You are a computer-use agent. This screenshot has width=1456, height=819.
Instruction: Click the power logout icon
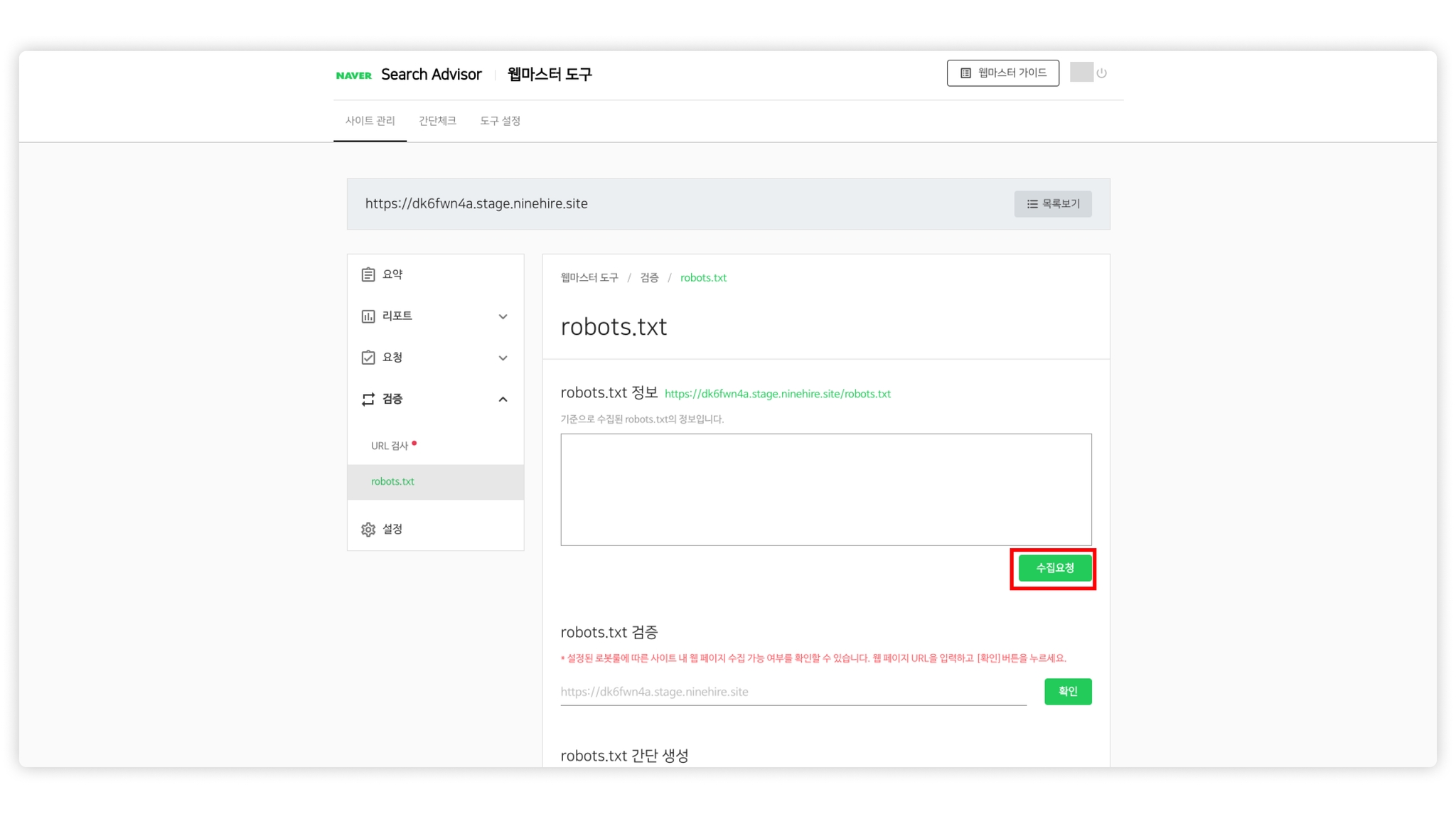(x=1101, y=73)
